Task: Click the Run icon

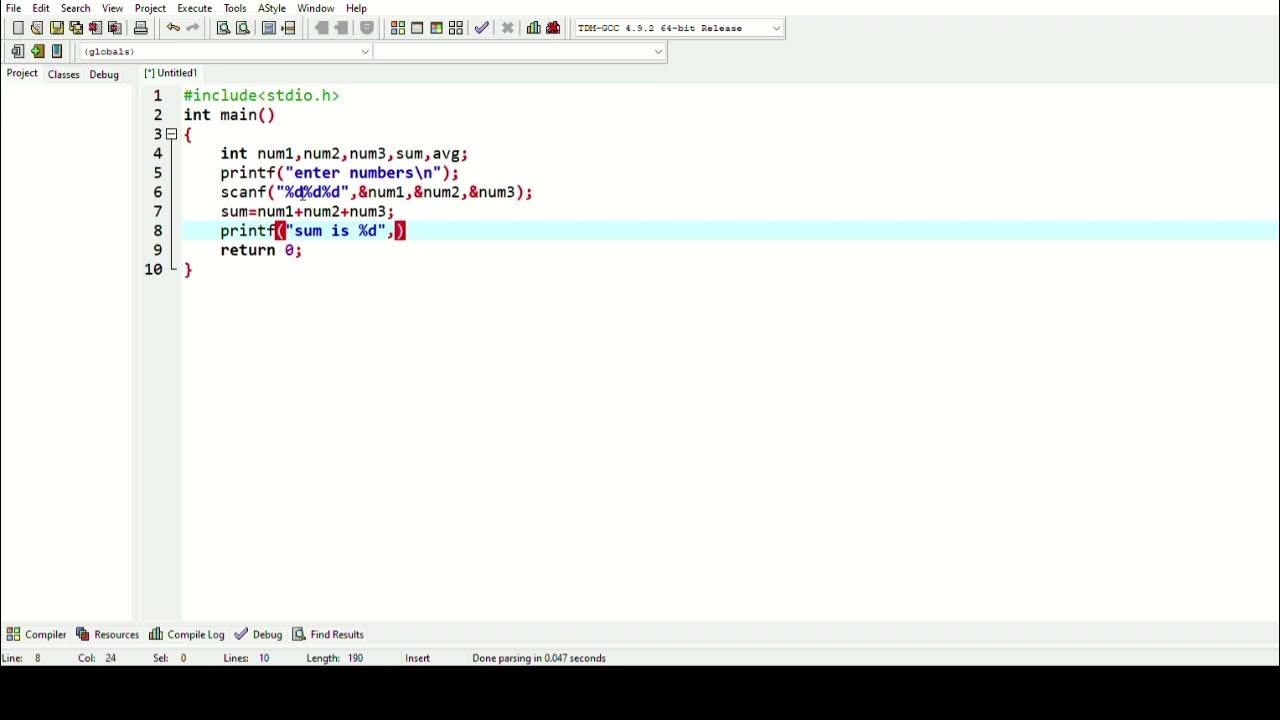Action: (x=417, y=28)
